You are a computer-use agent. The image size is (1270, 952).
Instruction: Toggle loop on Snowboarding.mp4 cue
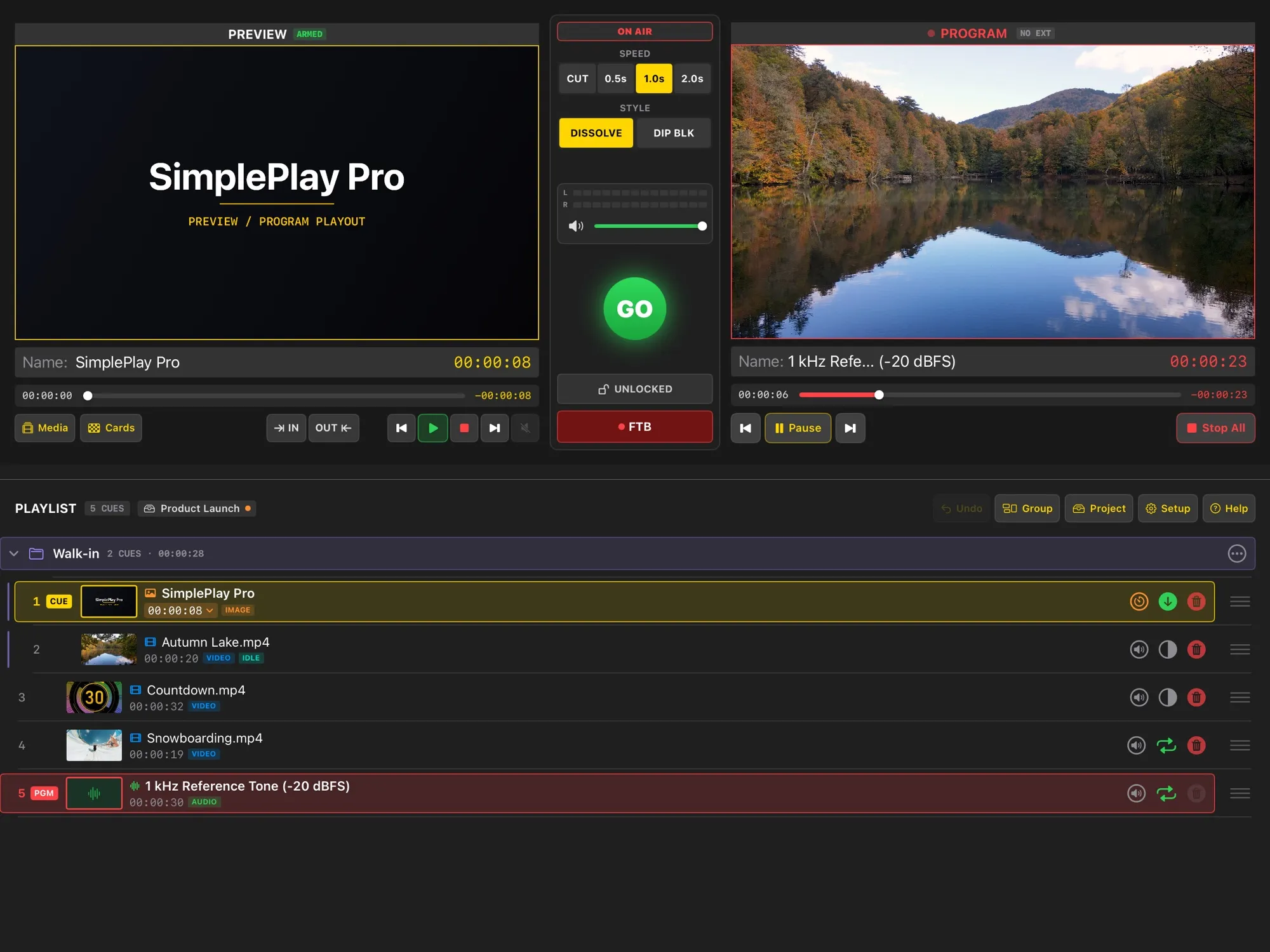tap(1166, 745)
